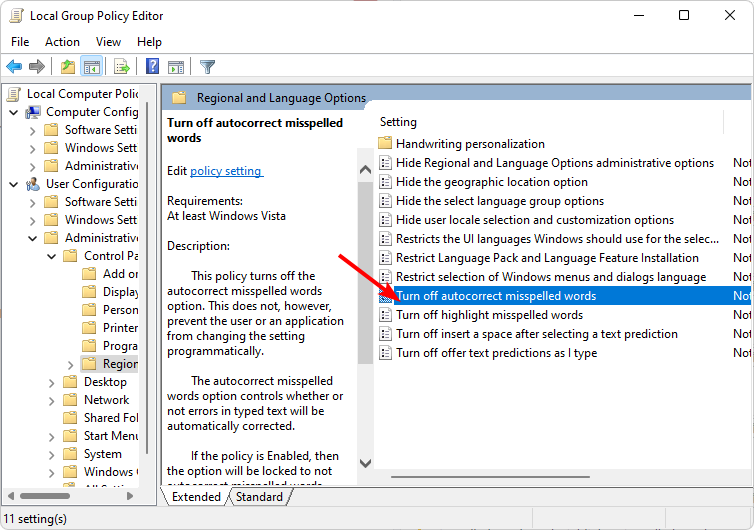Click the Printer folder icon in tree

coord(89,328)
